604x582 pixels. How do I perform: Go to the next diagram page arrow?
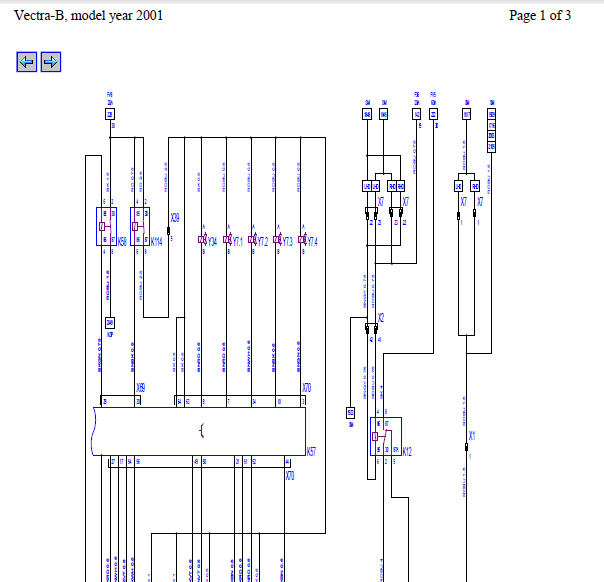pos(51,62)
